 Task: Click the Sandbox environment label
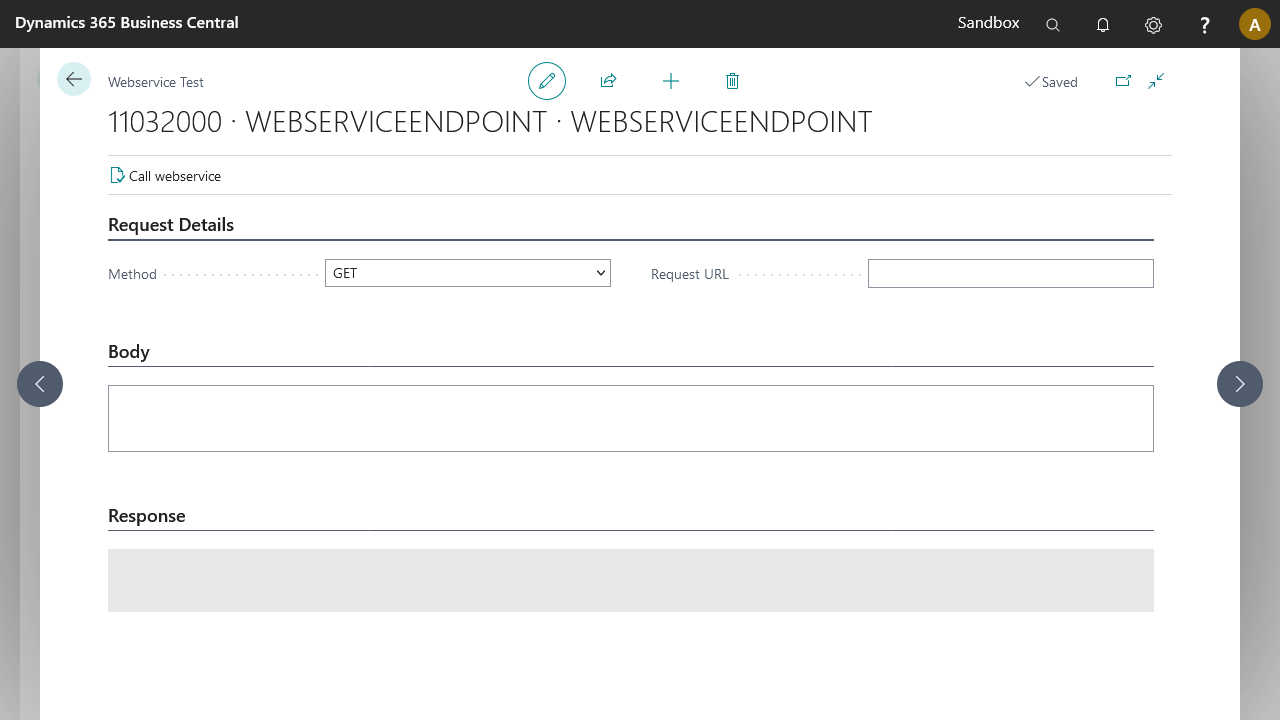coord(989,22)
